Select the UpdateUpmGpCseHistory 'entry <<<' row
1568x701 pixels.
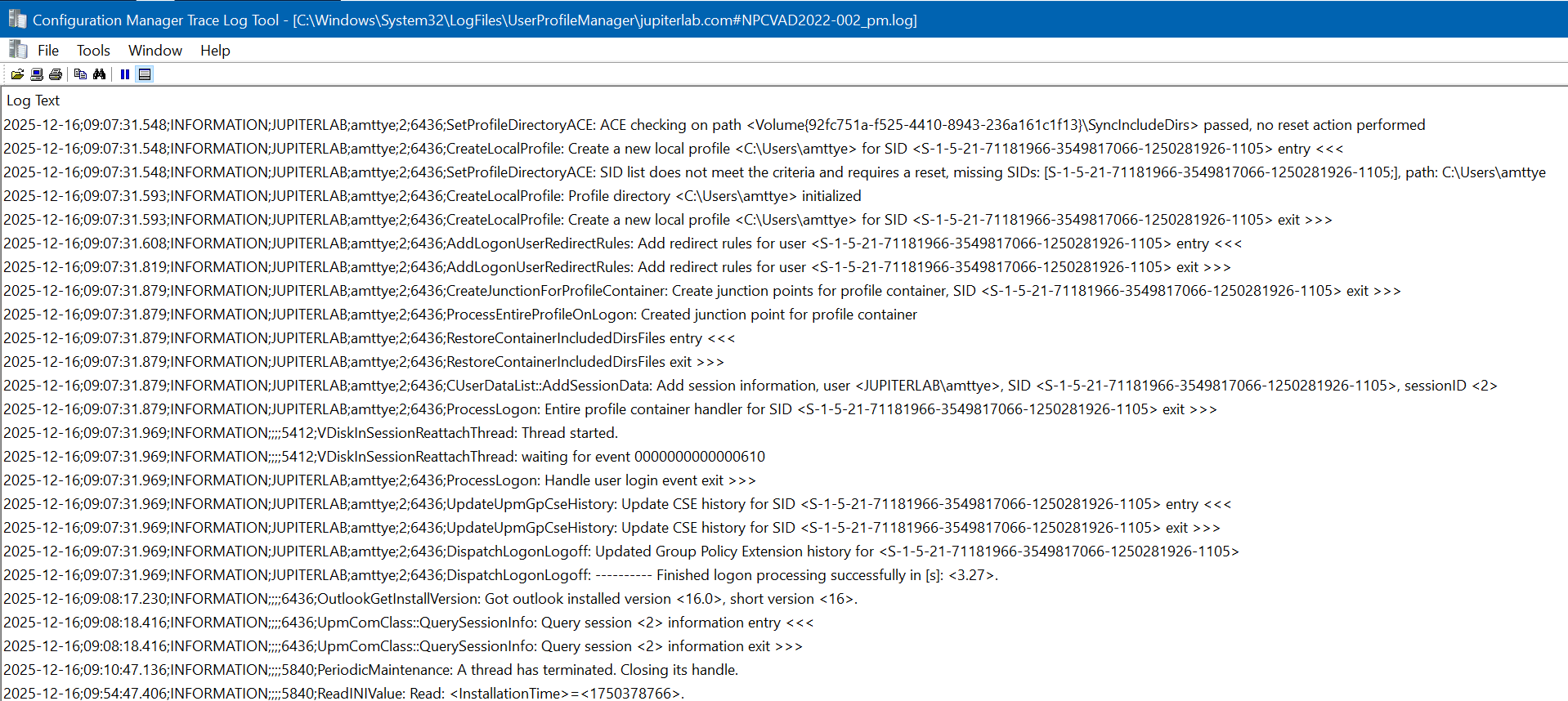[784, 504]
